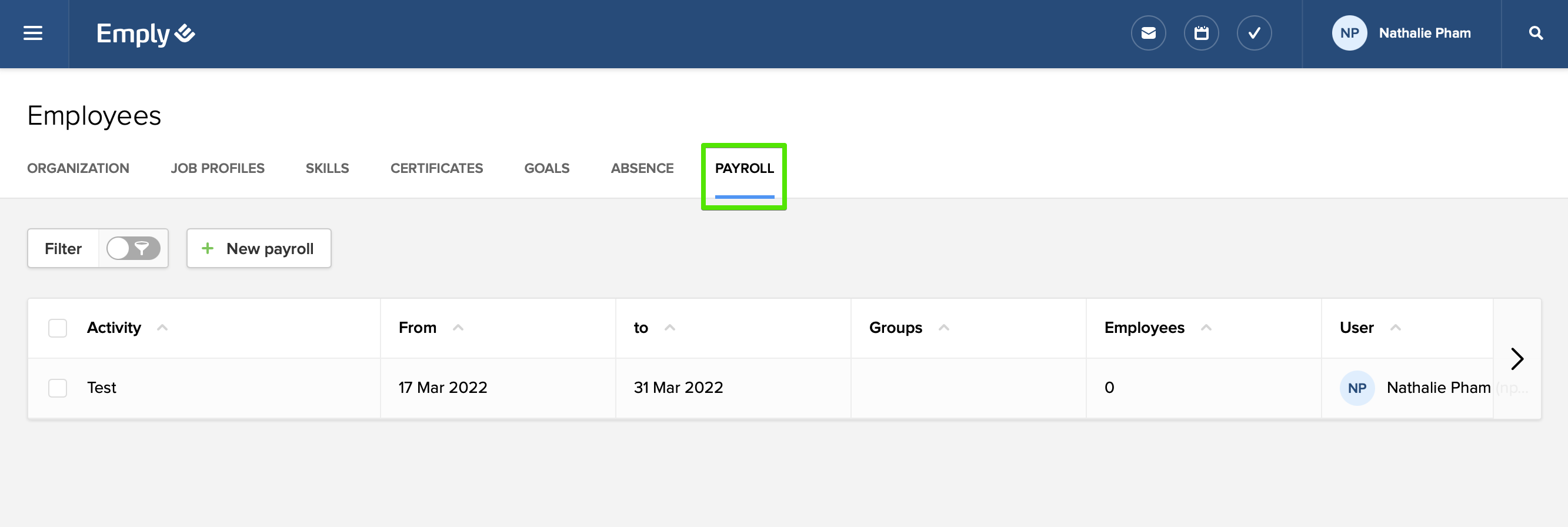Open the messages envelope icon
This screenshot has height=527, width=1568.
(x=1148, y=34)
